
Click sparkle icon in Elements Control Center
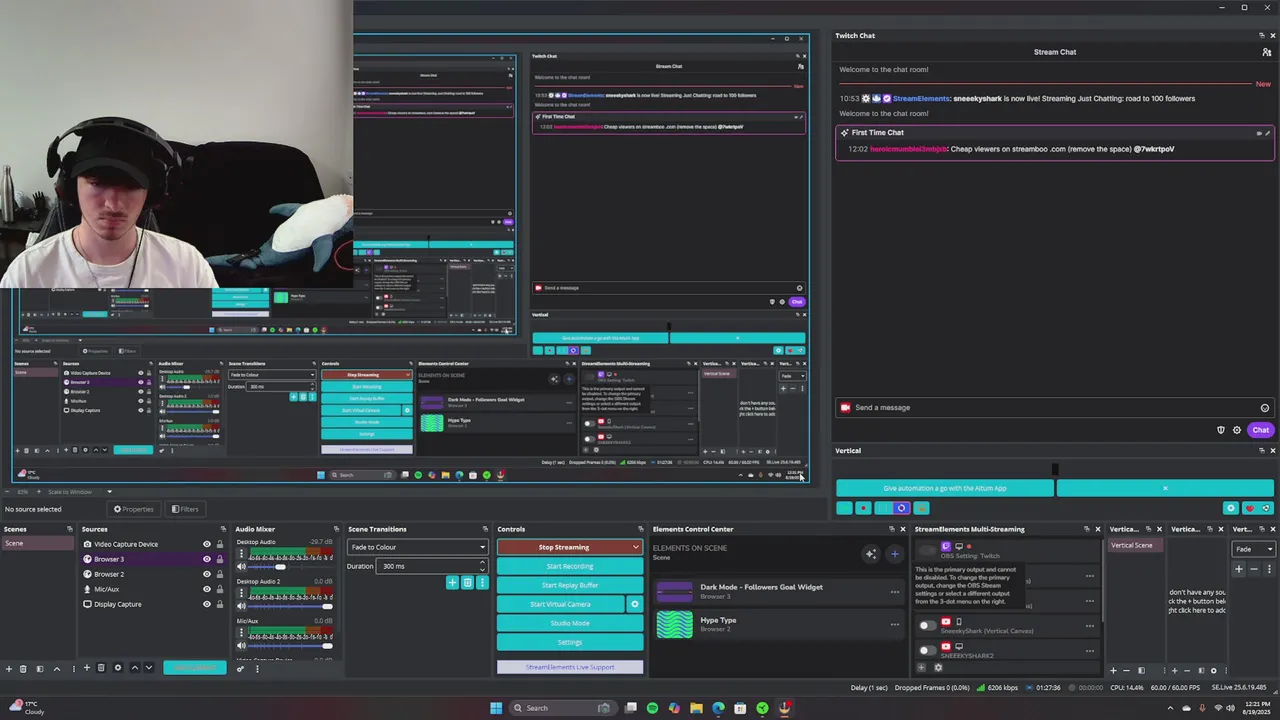(871, 554)
